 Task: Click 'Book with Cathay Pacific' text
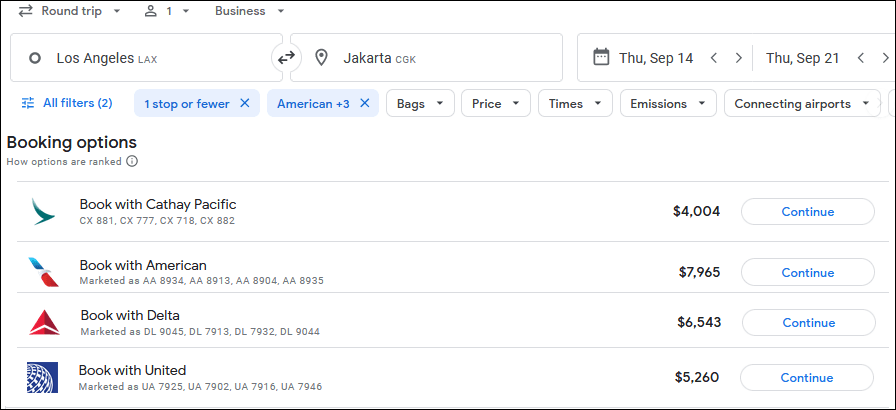point(158,204)
